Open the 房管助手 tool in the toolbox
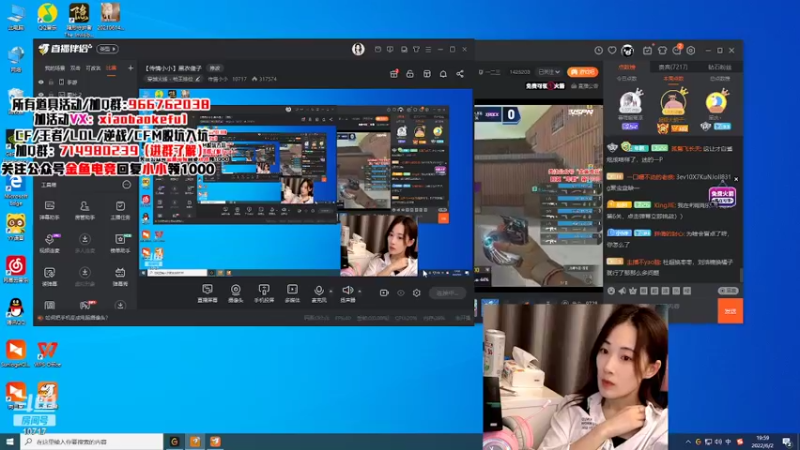The image size is (800, 450). (85, 210)
